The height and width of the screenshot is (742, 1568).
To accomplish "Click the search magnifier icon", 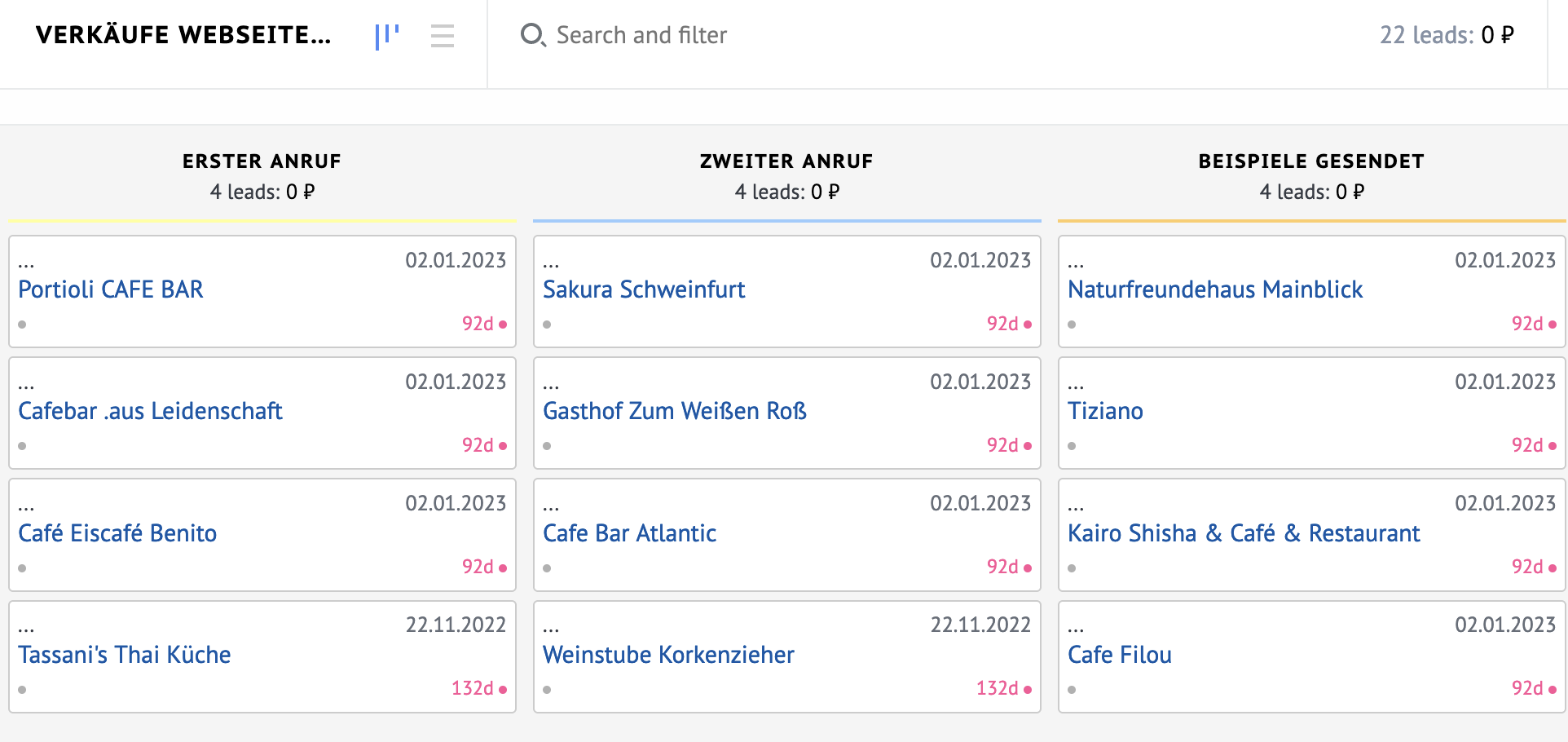I will click(x=532, y=35).
